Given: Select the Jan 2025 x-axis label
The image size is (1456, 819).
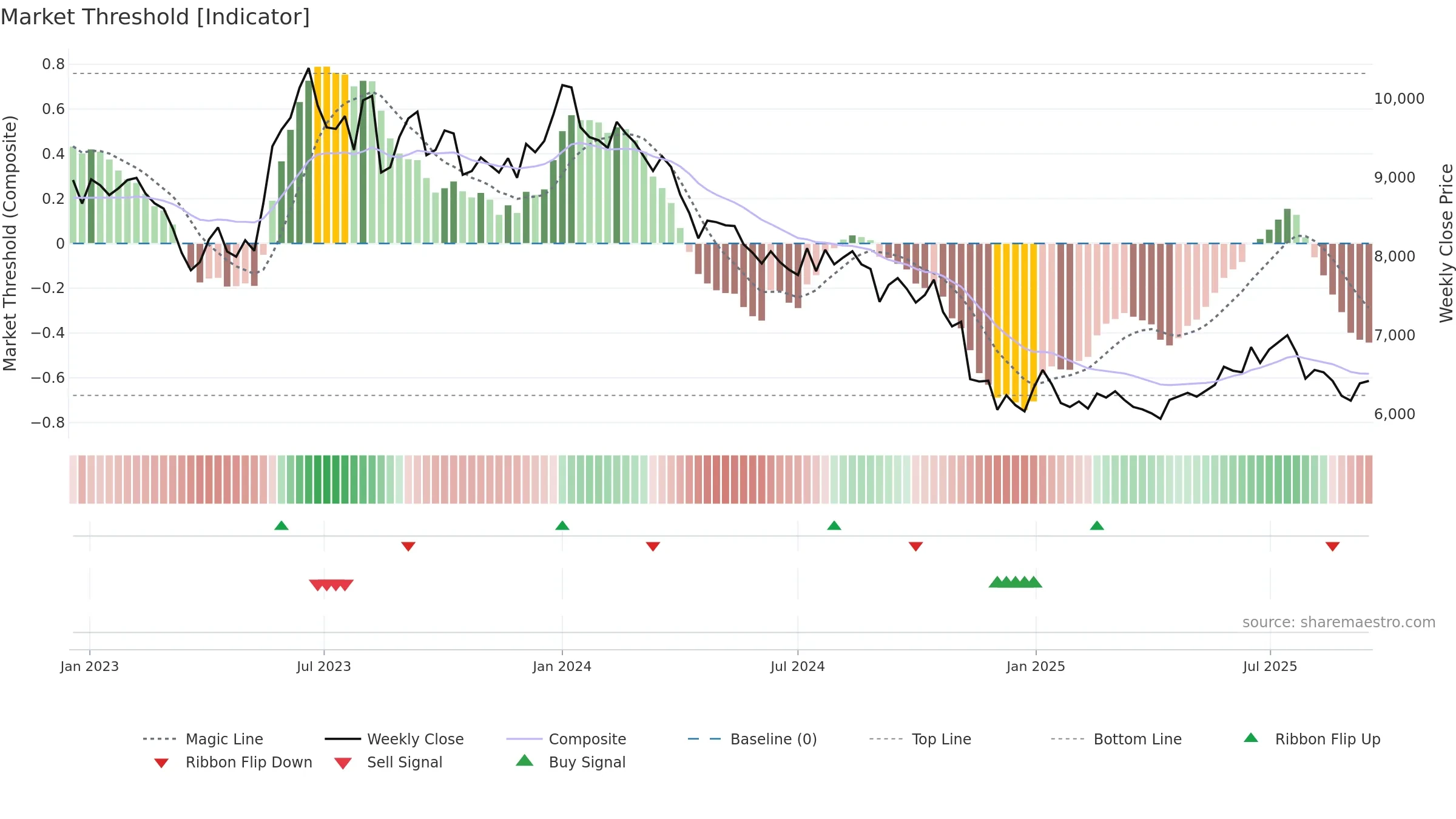Looking at the screenshot, I should click(x=1036, y=666).
